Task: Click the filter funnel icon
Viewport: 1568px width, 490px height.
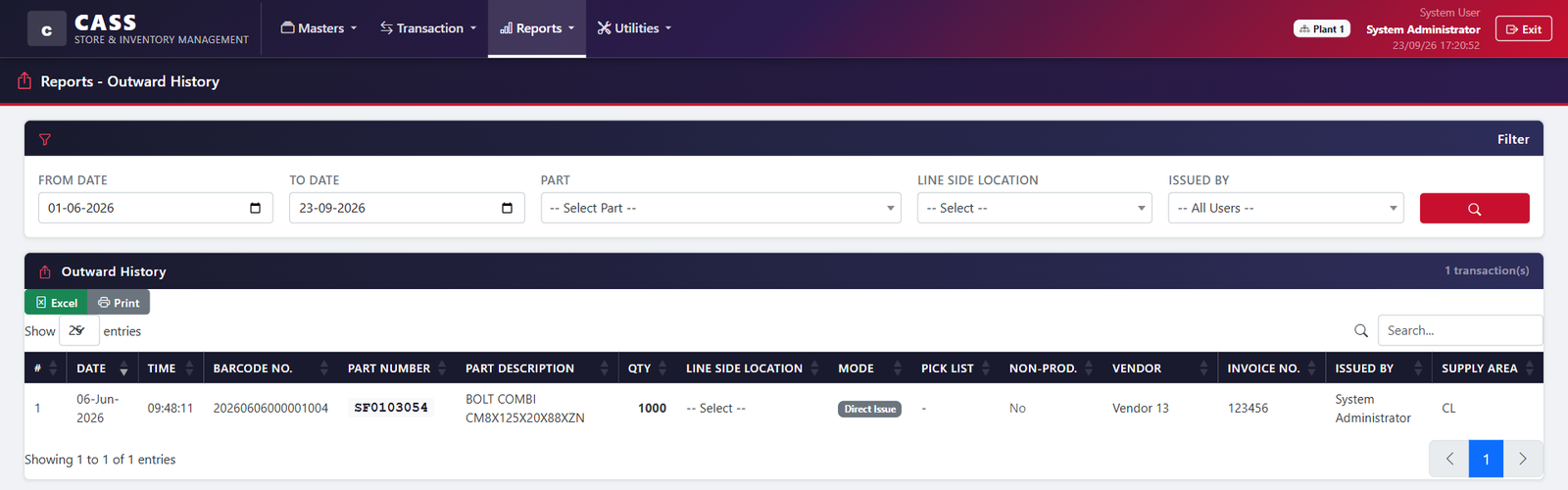Action: tap(45, 139)
